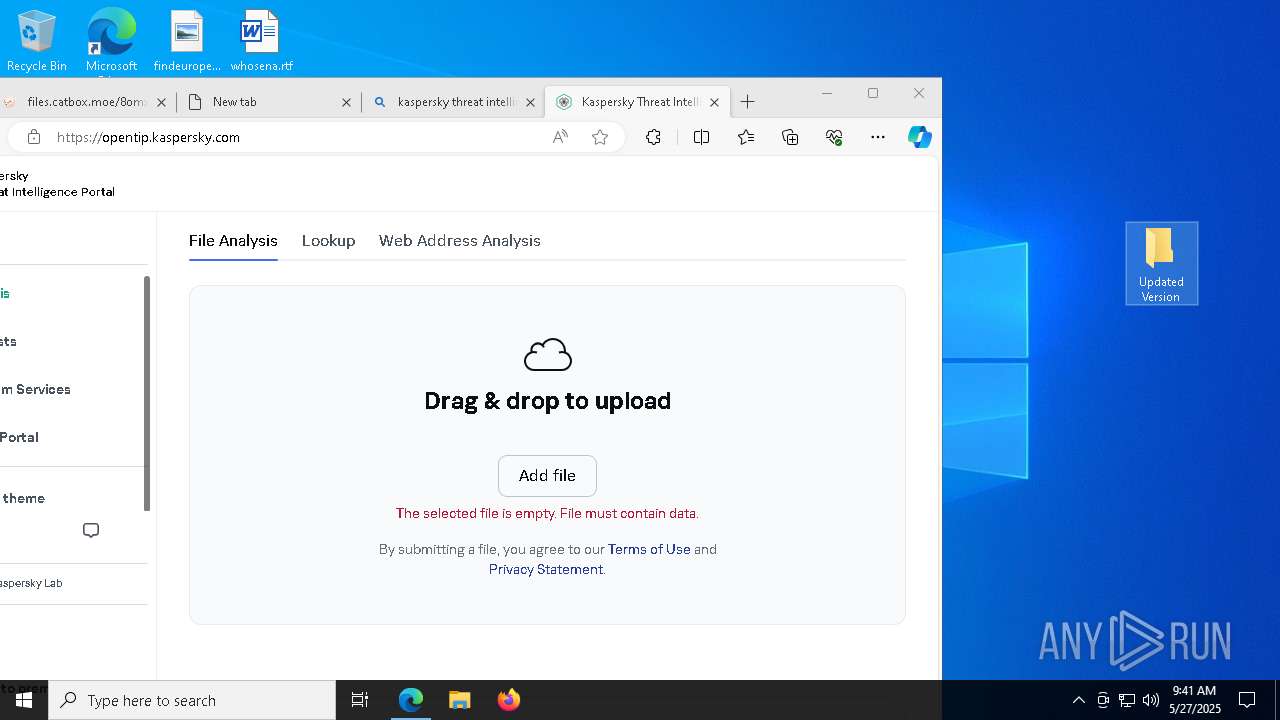Viewport: 1280px width, 720px height.
Task: Click the Drag & drop to upload heading
Action: [547, 401]
